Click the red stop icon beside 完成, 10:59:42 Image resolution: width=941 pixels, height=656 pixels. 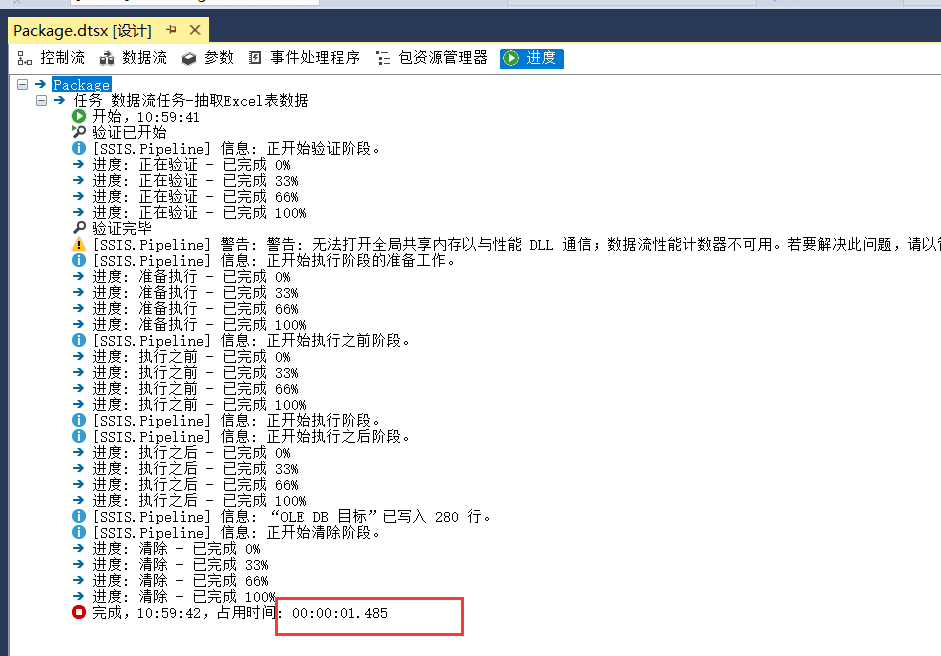tap(79, 612)
